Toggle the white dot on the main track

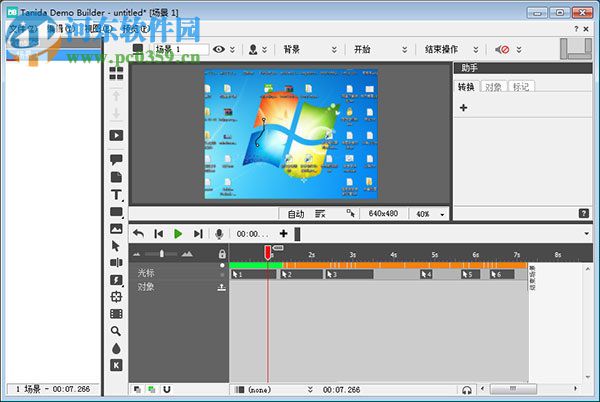tap(222, 265)
